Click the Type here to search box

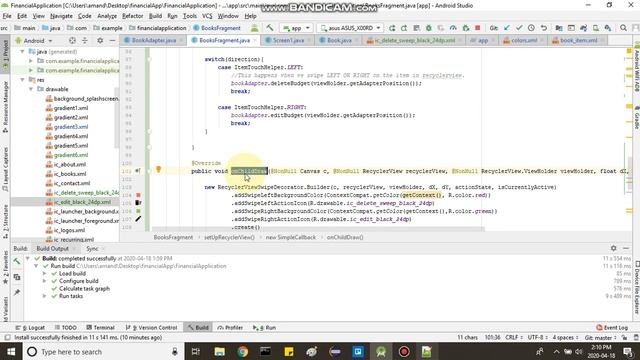click(x=102, y=352)
